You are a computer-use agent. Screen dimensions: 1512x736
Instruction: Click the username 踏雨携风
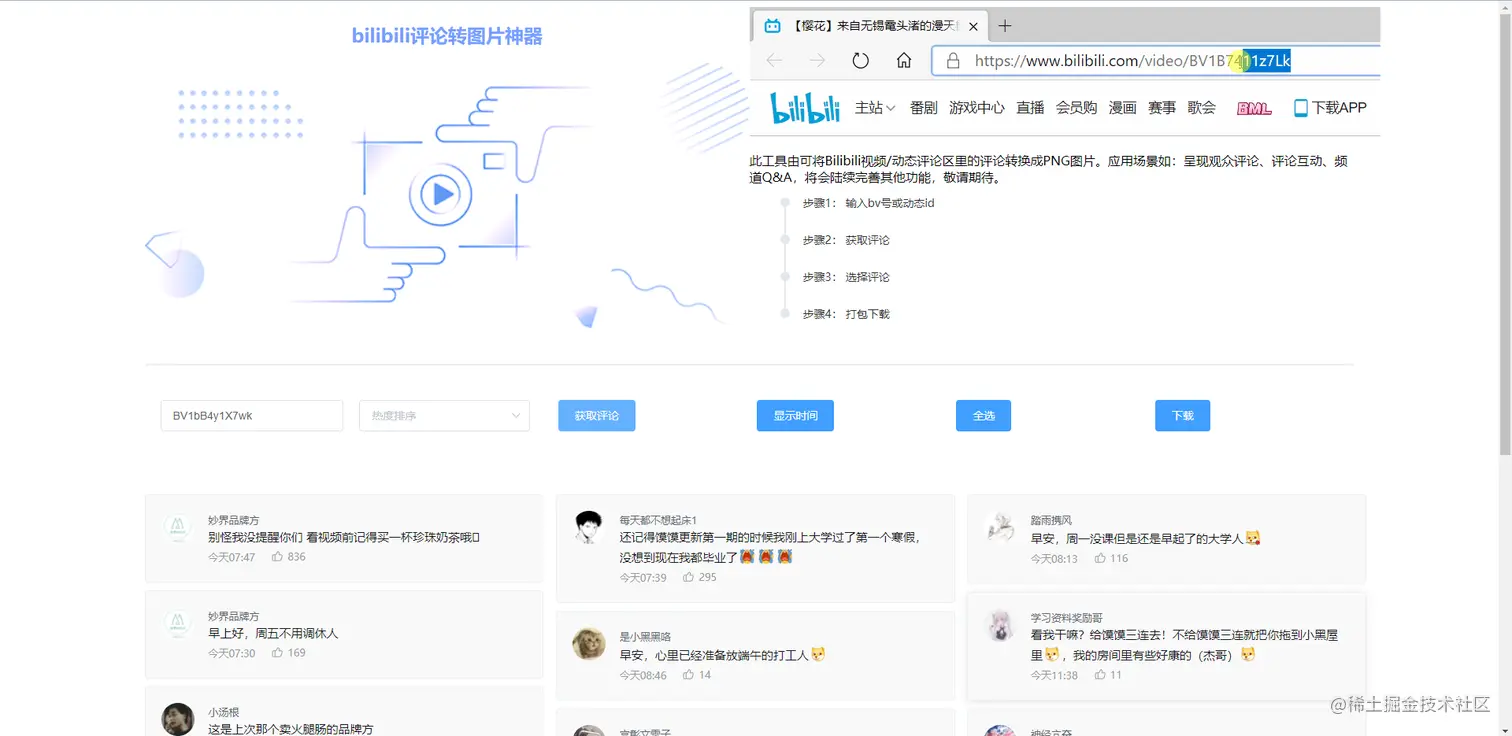1051,520
